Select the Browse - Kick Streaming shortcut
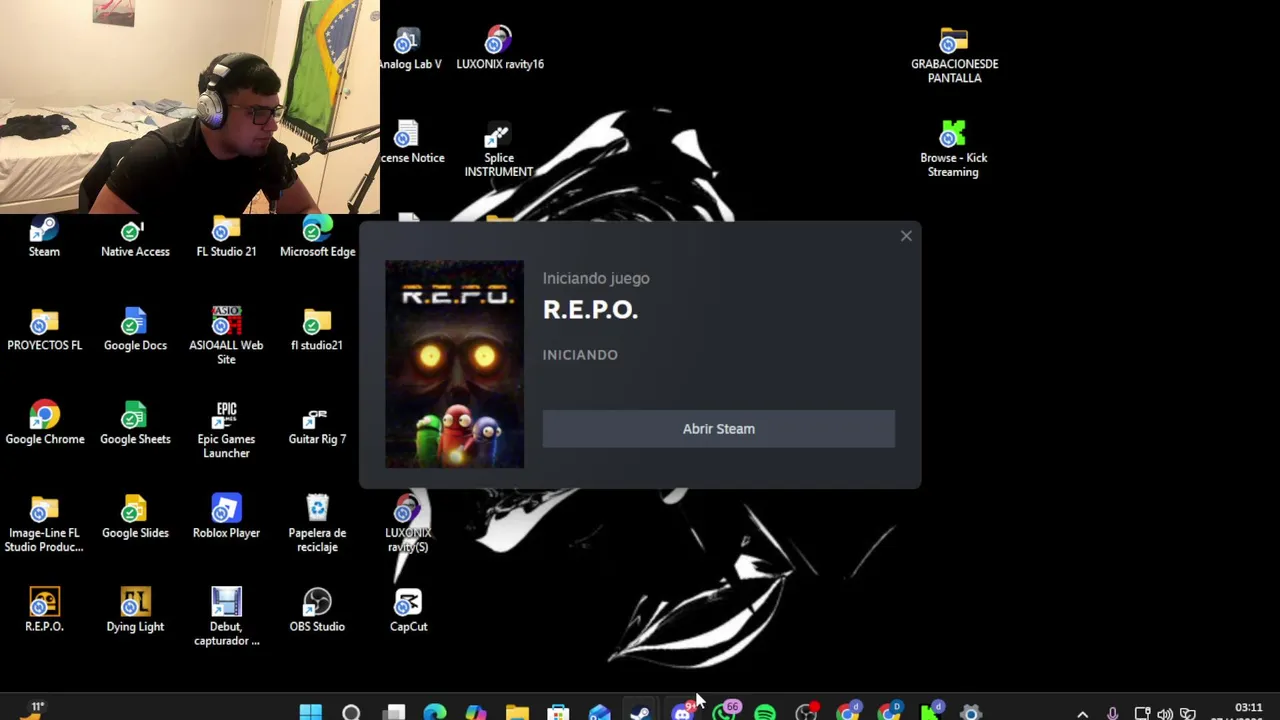The width and height of the screenshot is (1280, 720). click(x=953, y=151)
